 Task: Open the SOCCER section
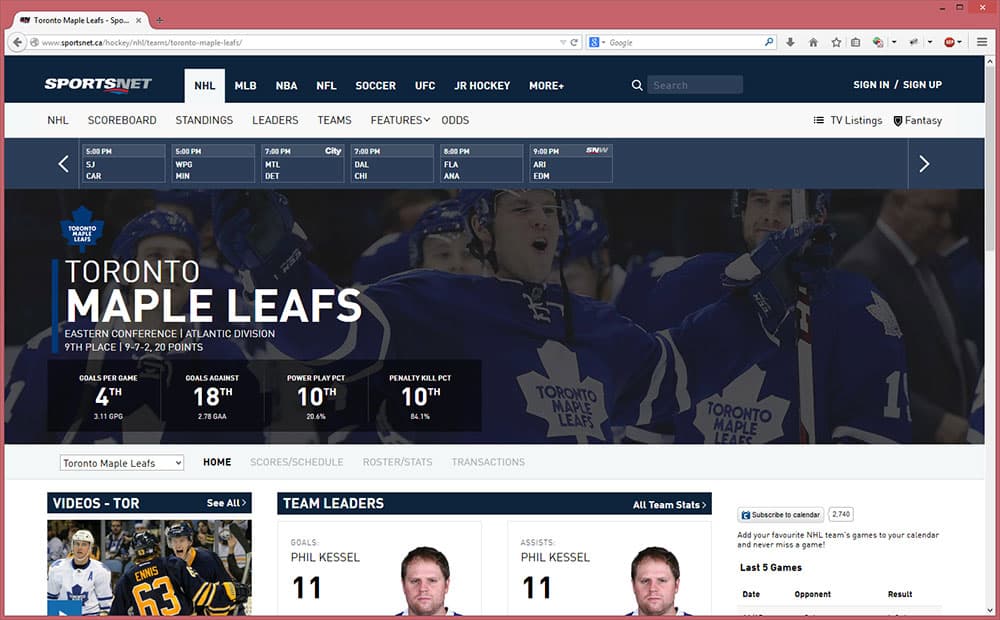point(376,85)
